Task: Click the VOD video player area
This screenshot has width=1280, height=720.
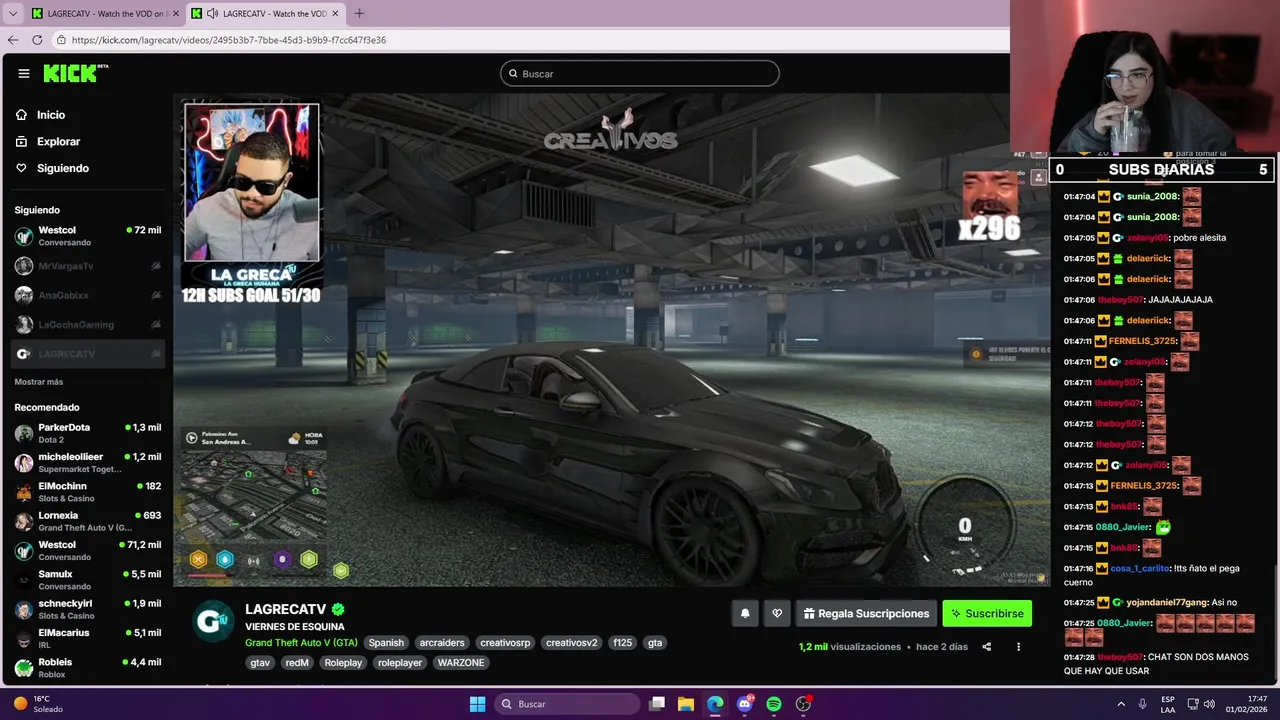Action: point(610,340)
